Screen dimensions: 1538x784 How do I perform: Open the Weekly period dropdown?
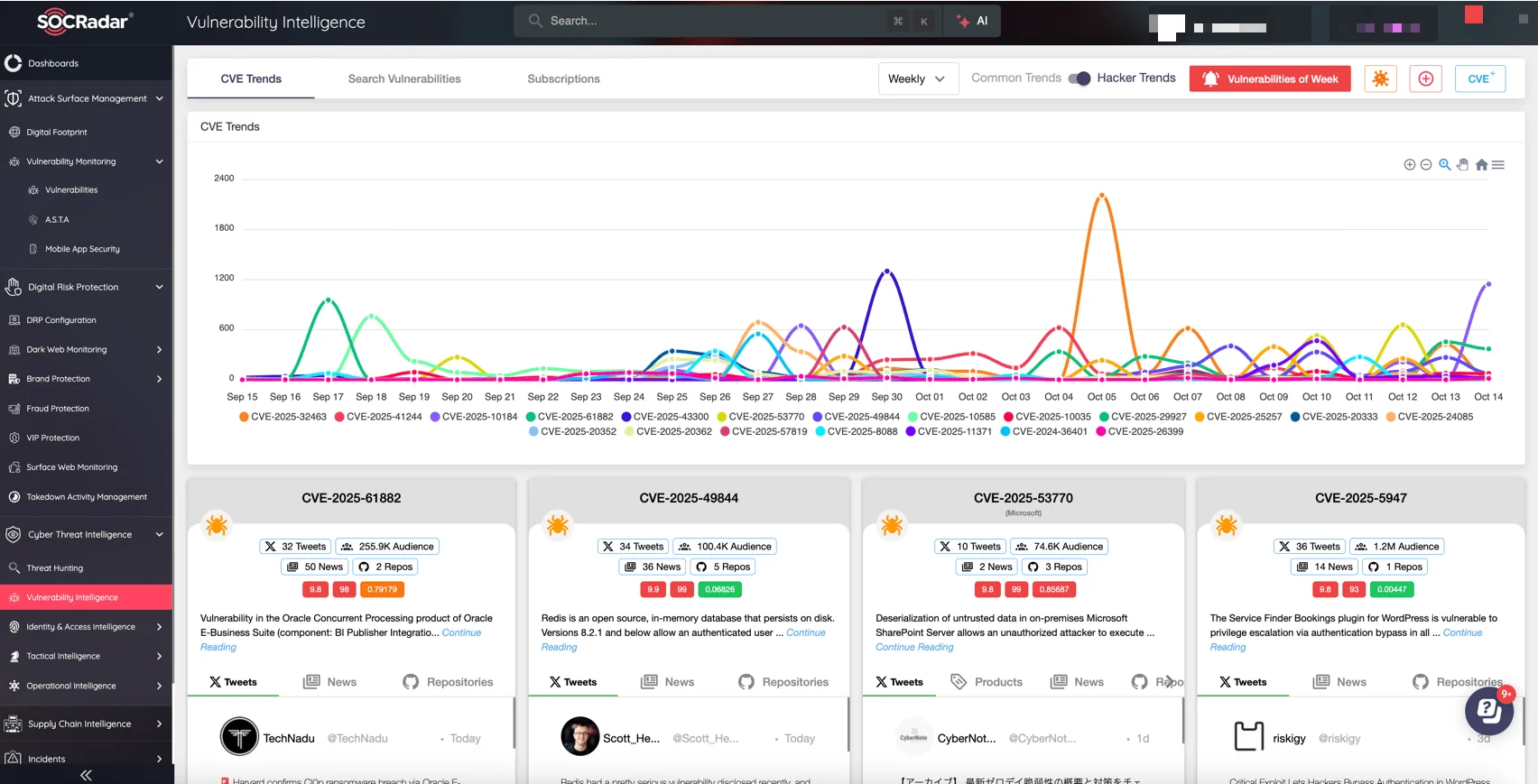[918, 78]
